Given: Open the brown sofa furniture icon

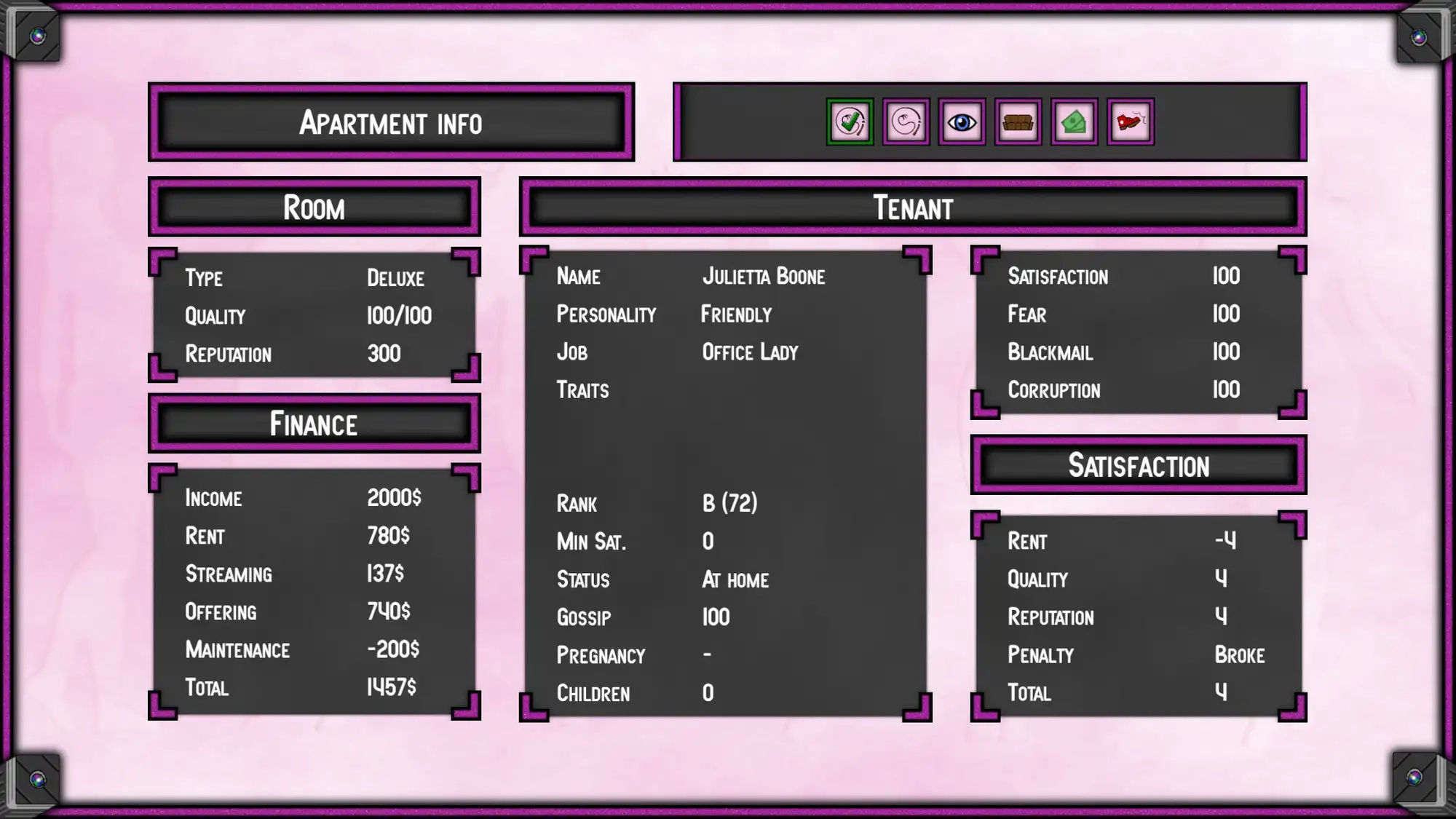Looking at the screenshot, I should click(x=1018, y=122).
